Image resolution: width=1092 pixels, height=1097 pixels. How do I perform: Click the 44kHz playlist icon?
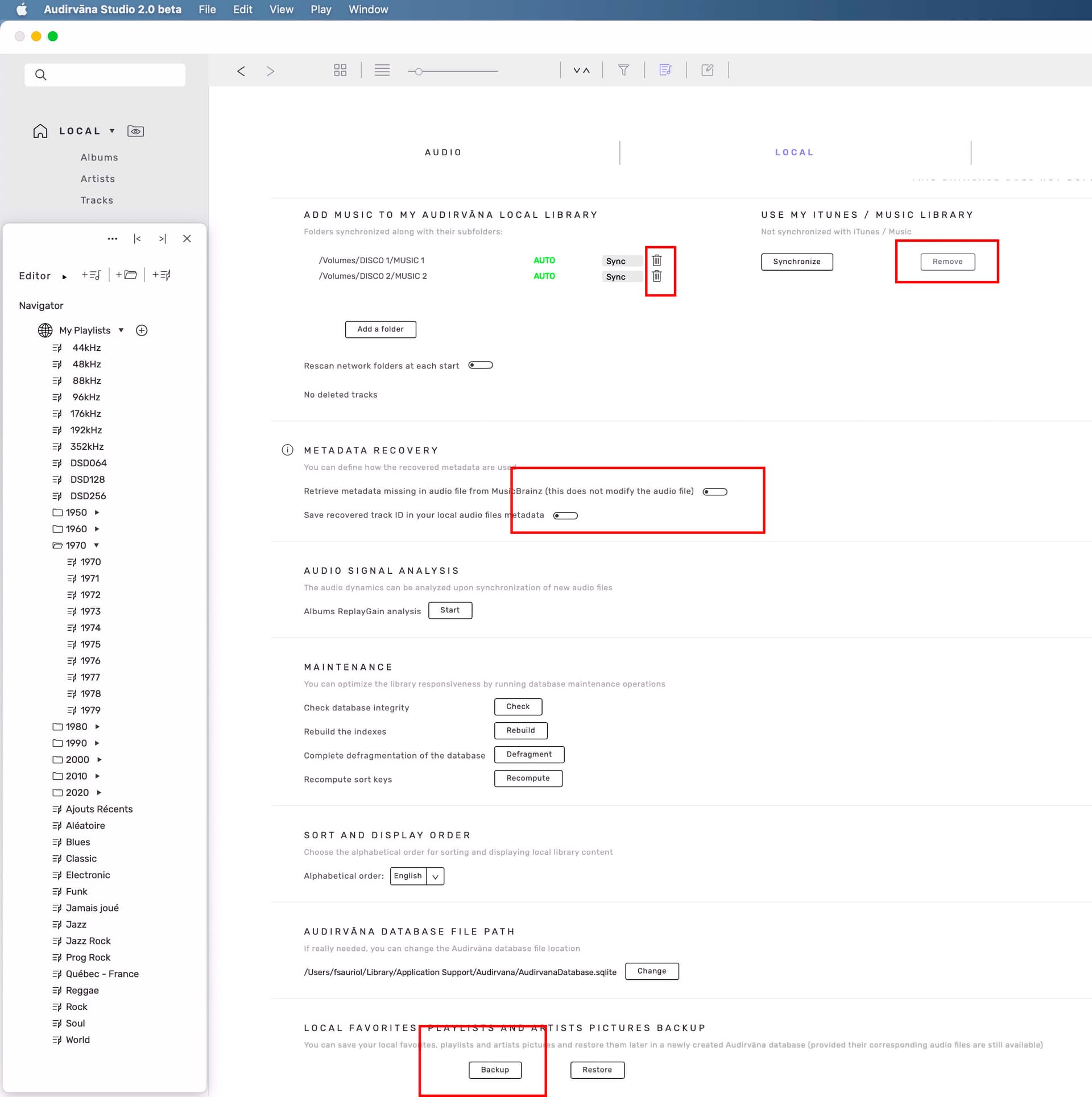pos(57,348)
